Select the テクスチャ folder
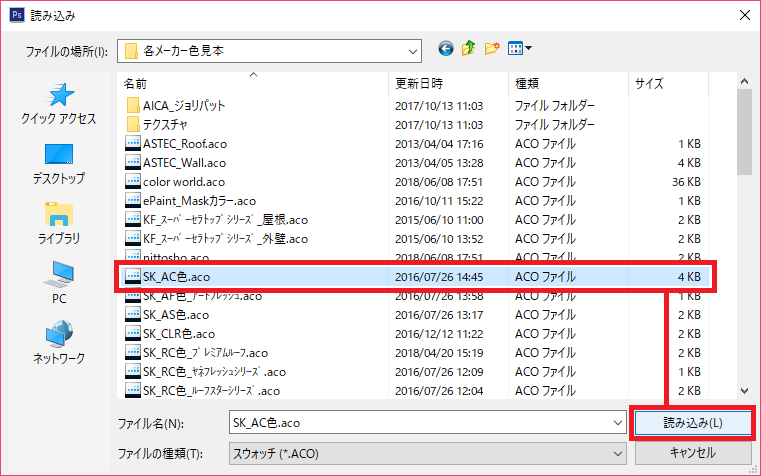This screenshot has height=476, width=761. (x=168, y=125)
